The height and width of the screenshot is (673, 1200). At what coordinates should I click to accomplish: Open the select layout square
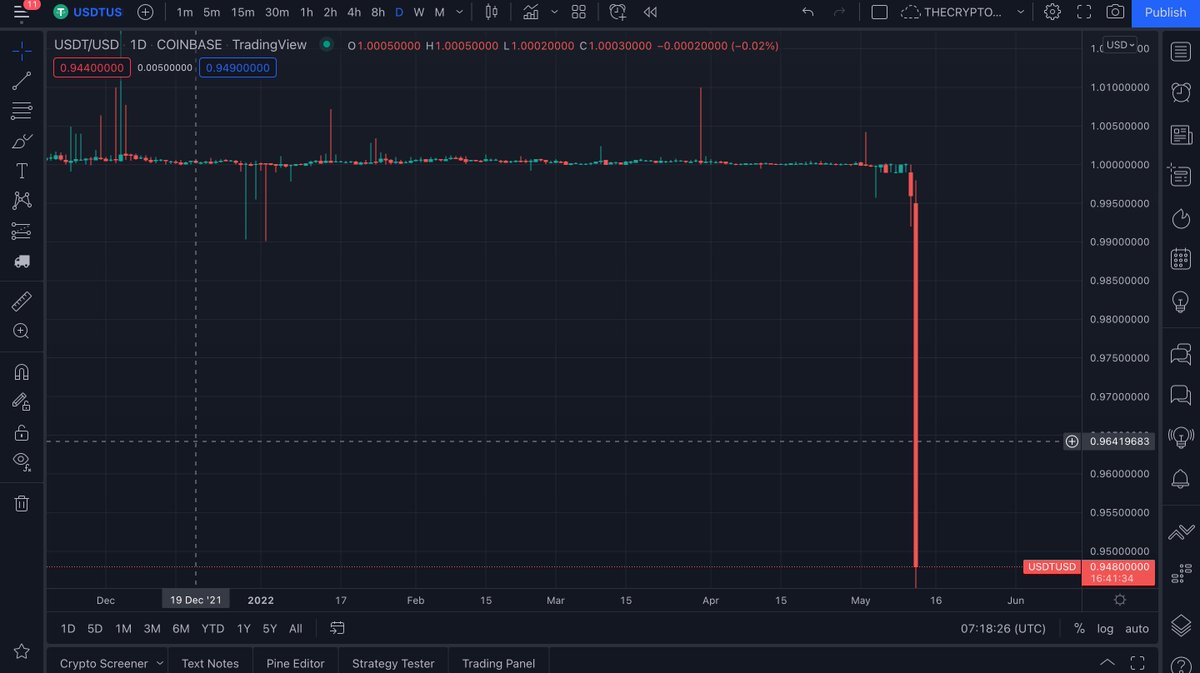tap(879, 12)
